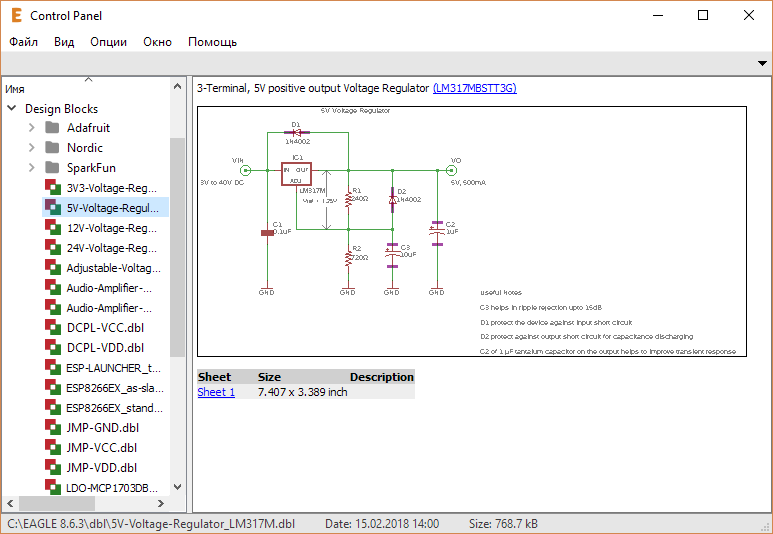The height and width of the screenshot is (534, 773).
Task: Click the 5V regulator schematic preview
Action: pyautogui.click(x=472, y=231)
